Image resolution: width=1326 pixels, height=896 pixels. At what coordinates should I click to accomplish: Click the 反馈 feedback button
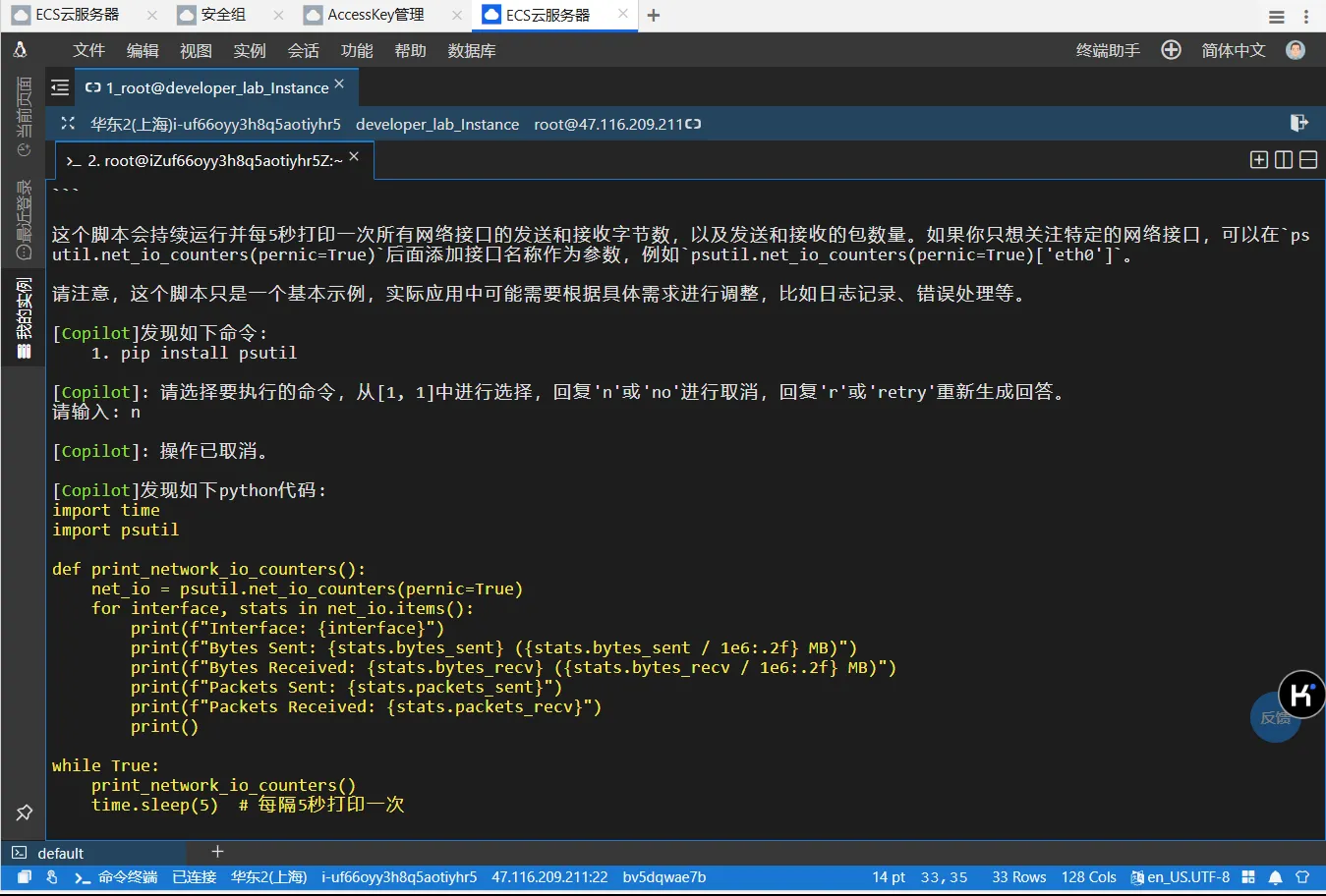pos(1275,718)
